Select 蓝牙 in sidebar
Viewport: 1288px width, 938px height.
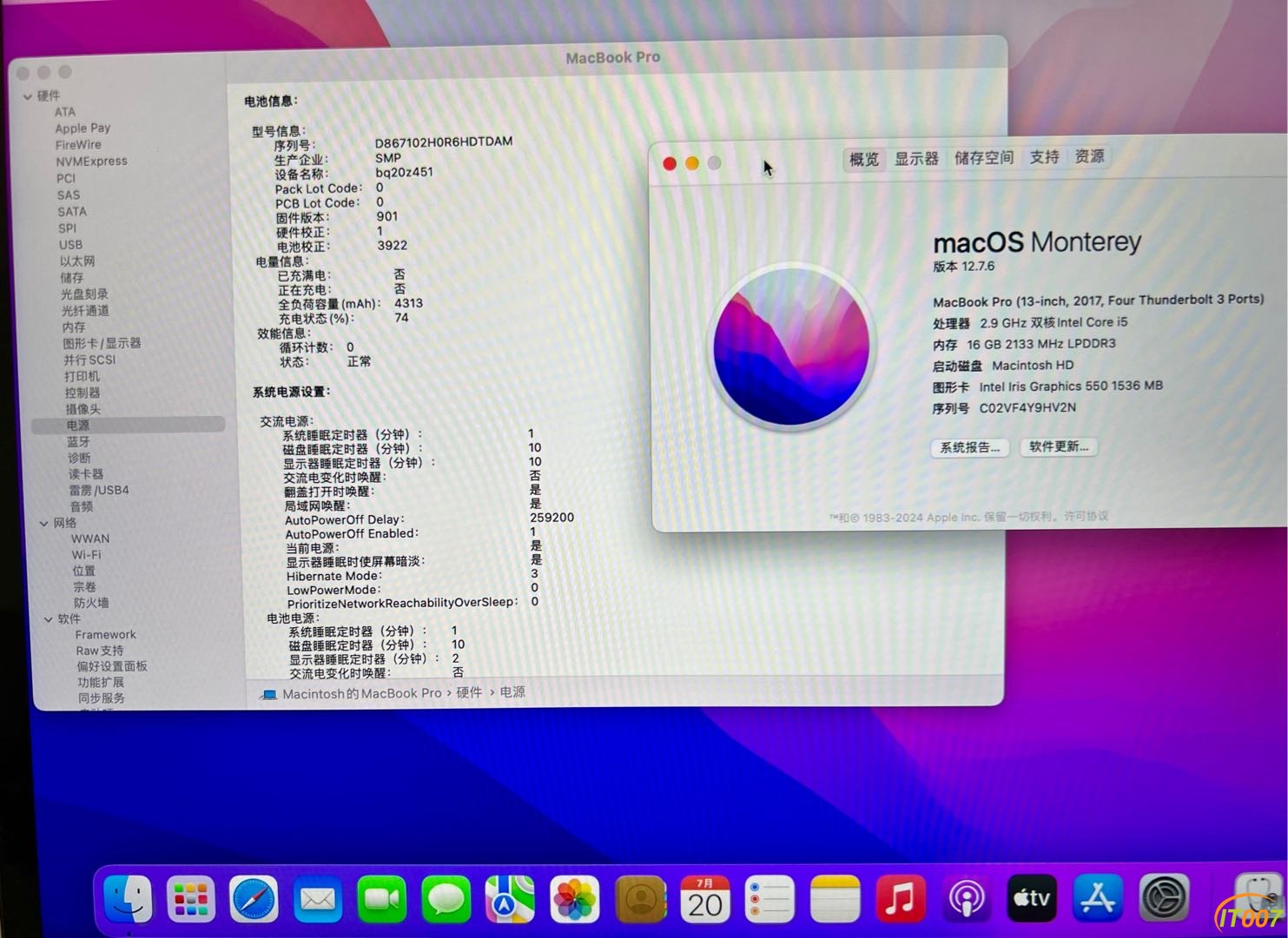(x=78, y=442)
